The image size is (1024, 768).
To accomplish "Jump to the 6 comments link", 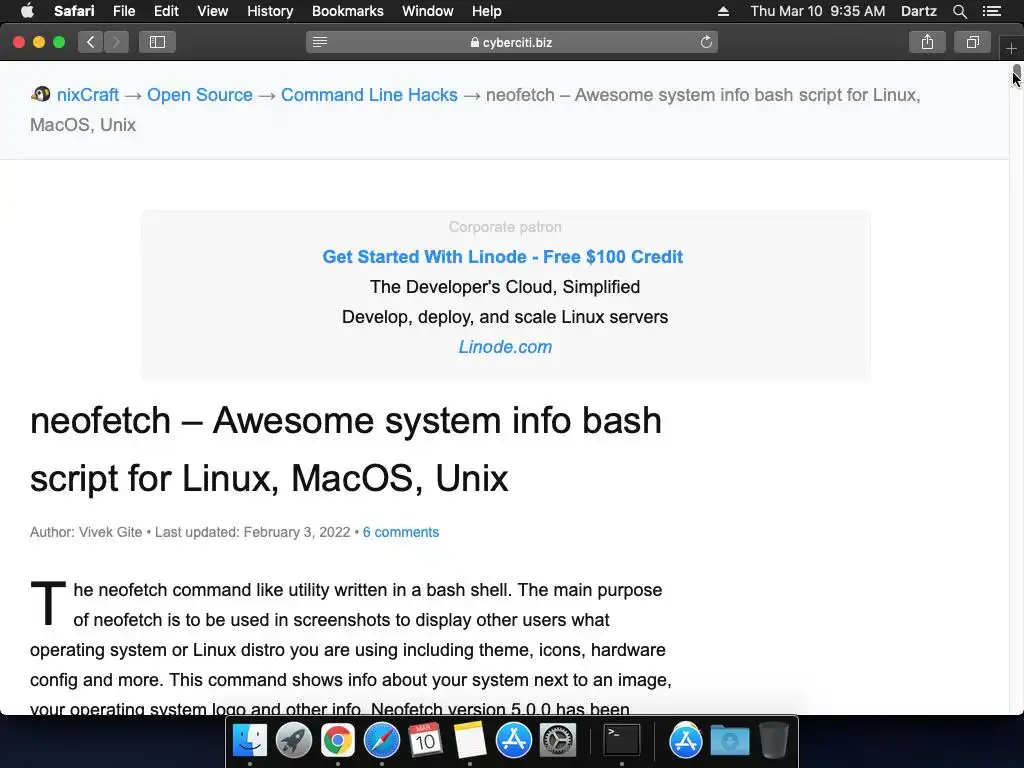I will [400, 532].
